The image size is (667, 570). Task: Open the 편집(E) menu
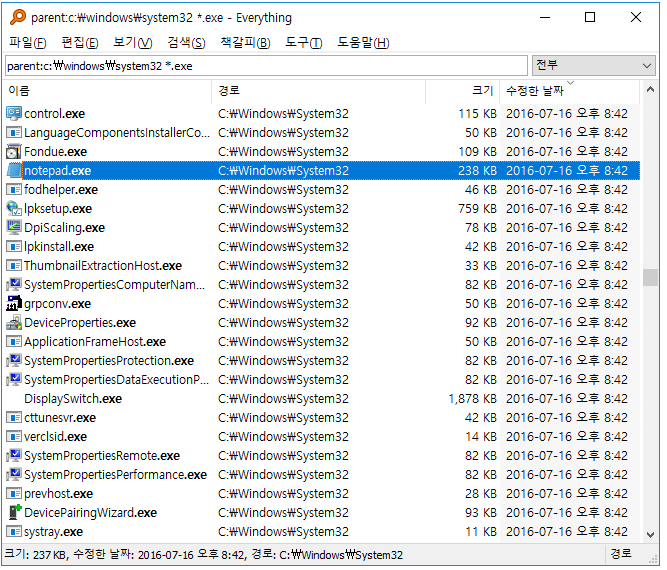click(x=80, y=43)
